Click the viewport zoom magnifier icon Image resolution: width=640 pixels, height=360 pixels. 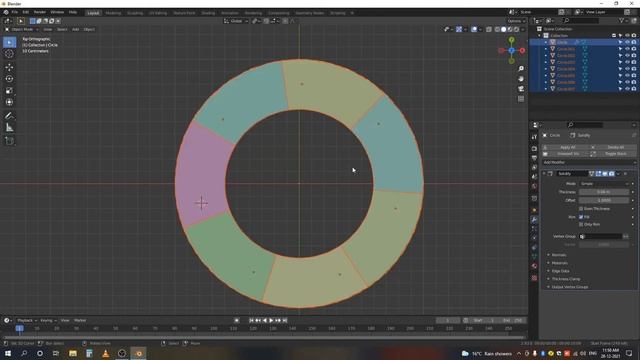coord(521,69)
